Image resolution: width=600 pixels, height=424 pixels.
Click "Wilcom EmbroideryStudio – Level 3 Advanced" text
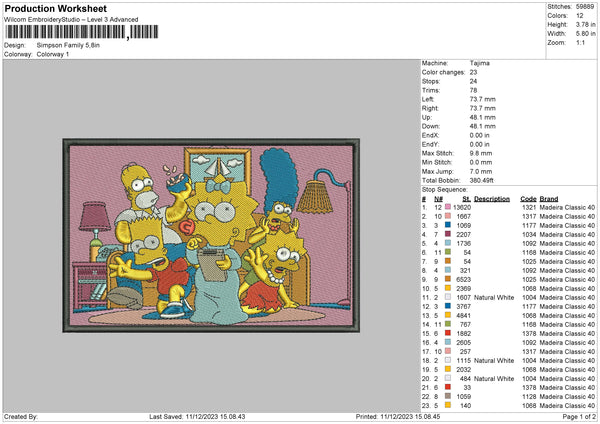point(71,20)
